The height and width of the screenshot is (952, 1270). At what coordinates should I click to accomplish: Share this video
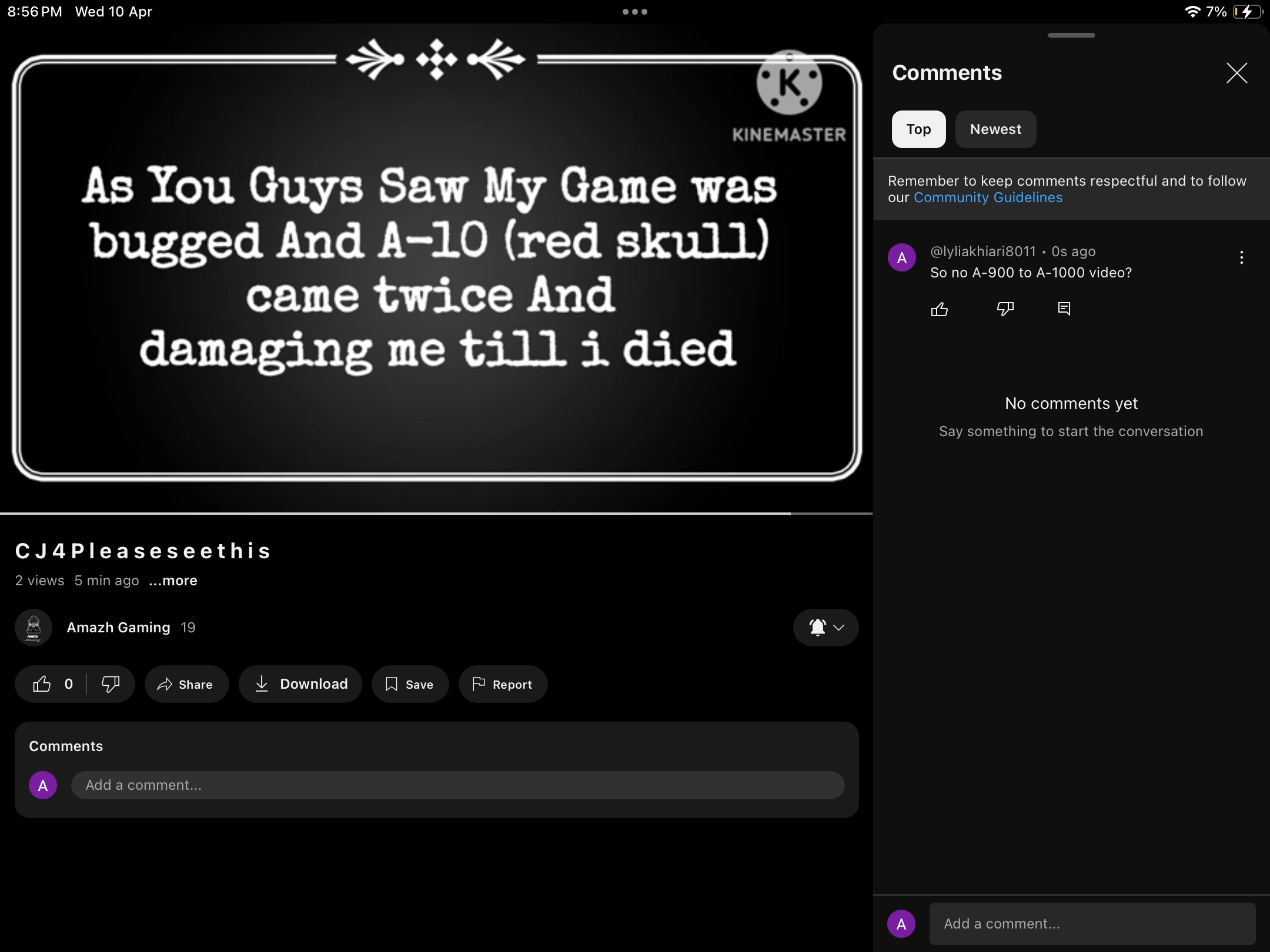pyautogui.click(x=186, y=684)
